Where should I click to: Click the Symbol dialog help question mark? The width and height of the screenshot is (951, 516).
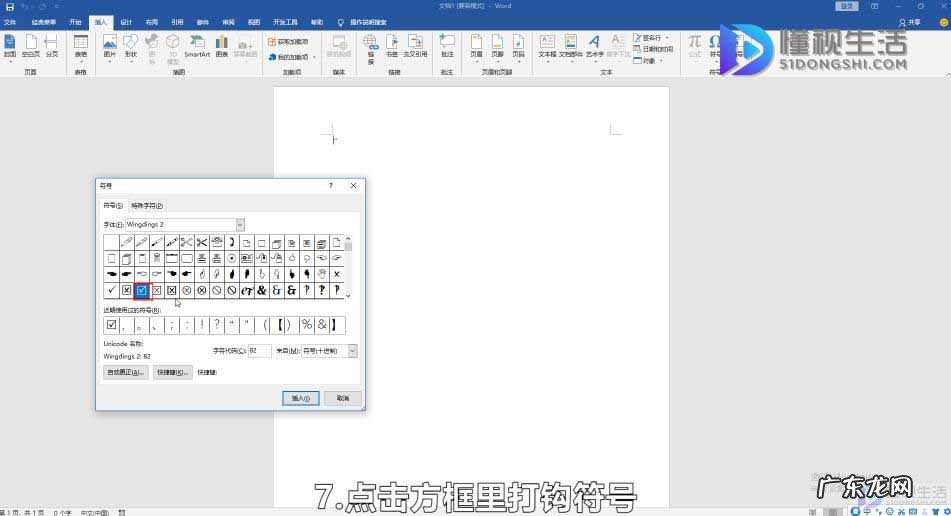tap(331, 186)
